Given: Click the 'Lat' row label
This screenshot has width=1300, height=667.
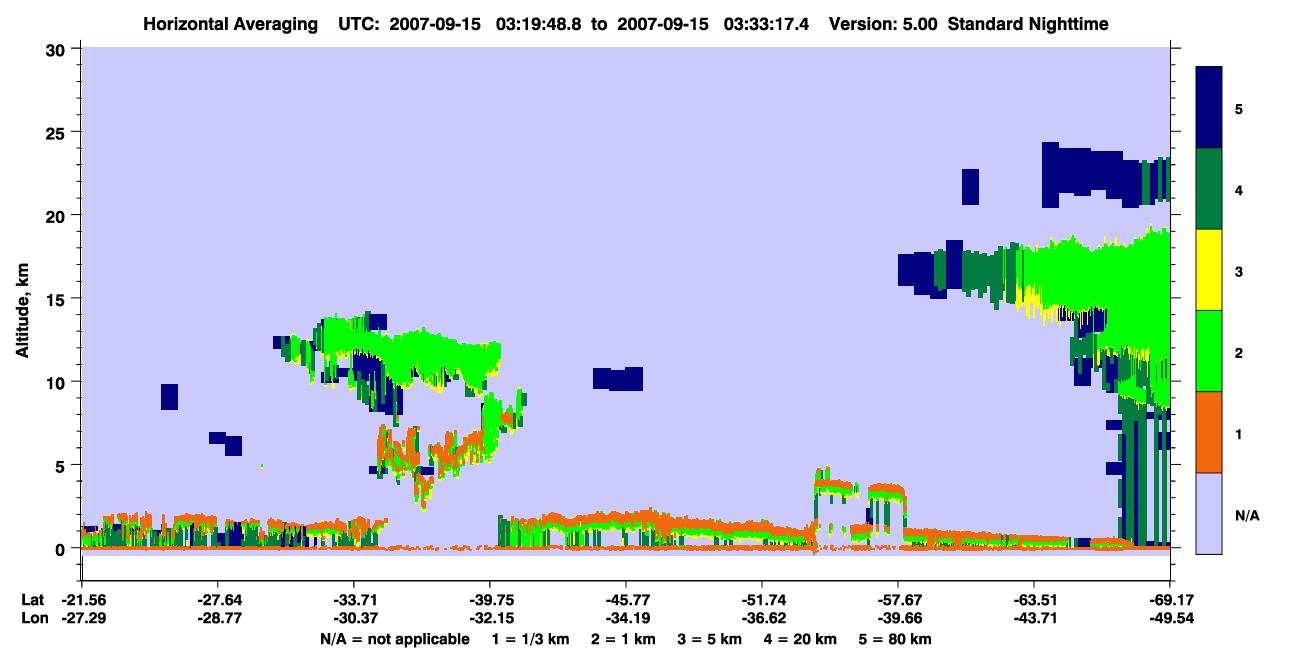Looking at the screenshot, I should click(x=32, y=600).
